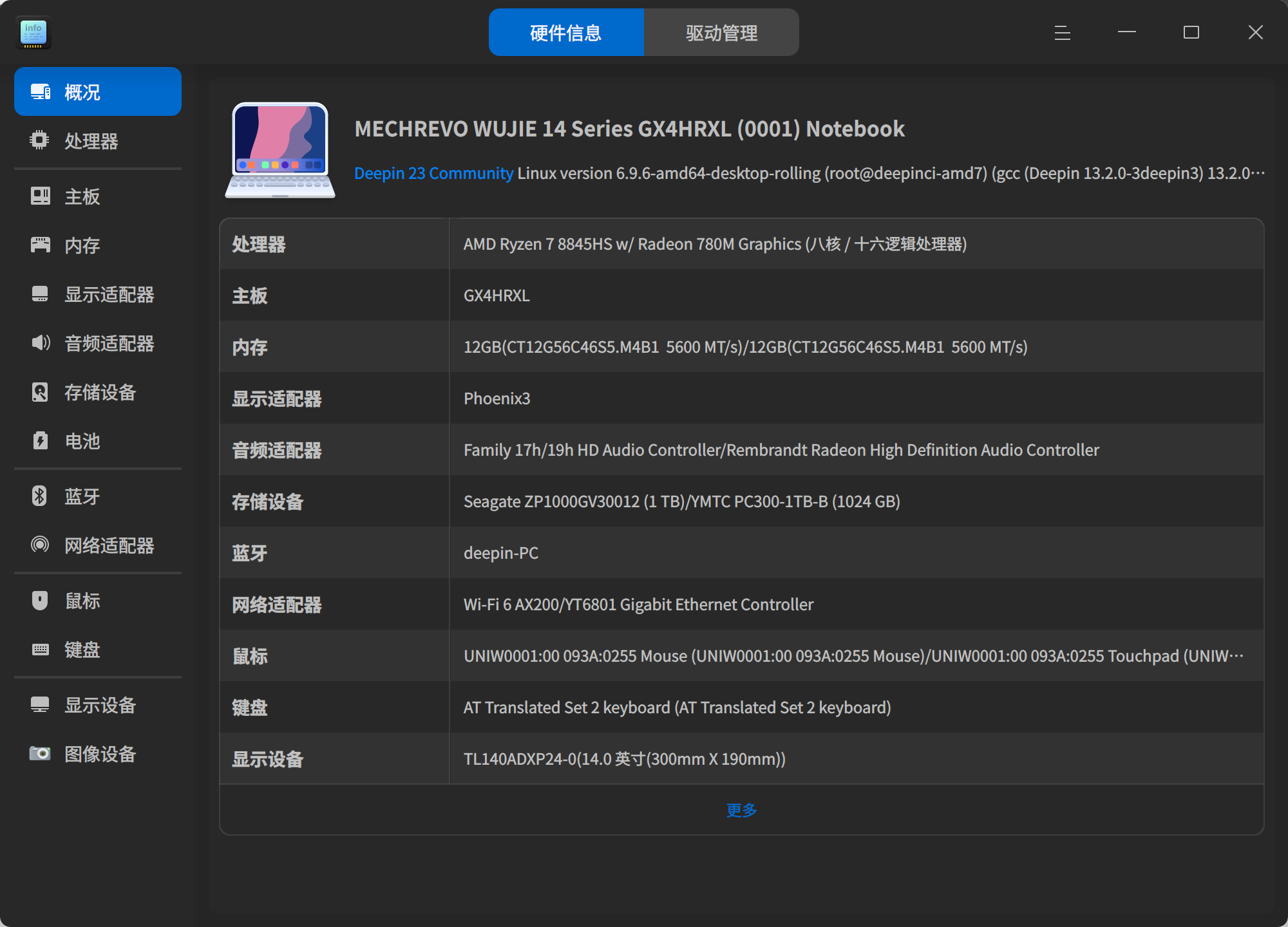Click motherboard value GX4HRXL in table
1288x927 pixels.
497,295
